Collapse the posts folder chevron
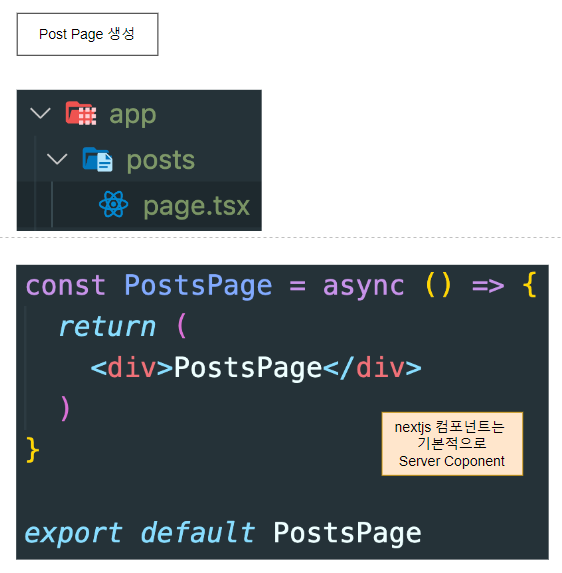 point(57,159)
